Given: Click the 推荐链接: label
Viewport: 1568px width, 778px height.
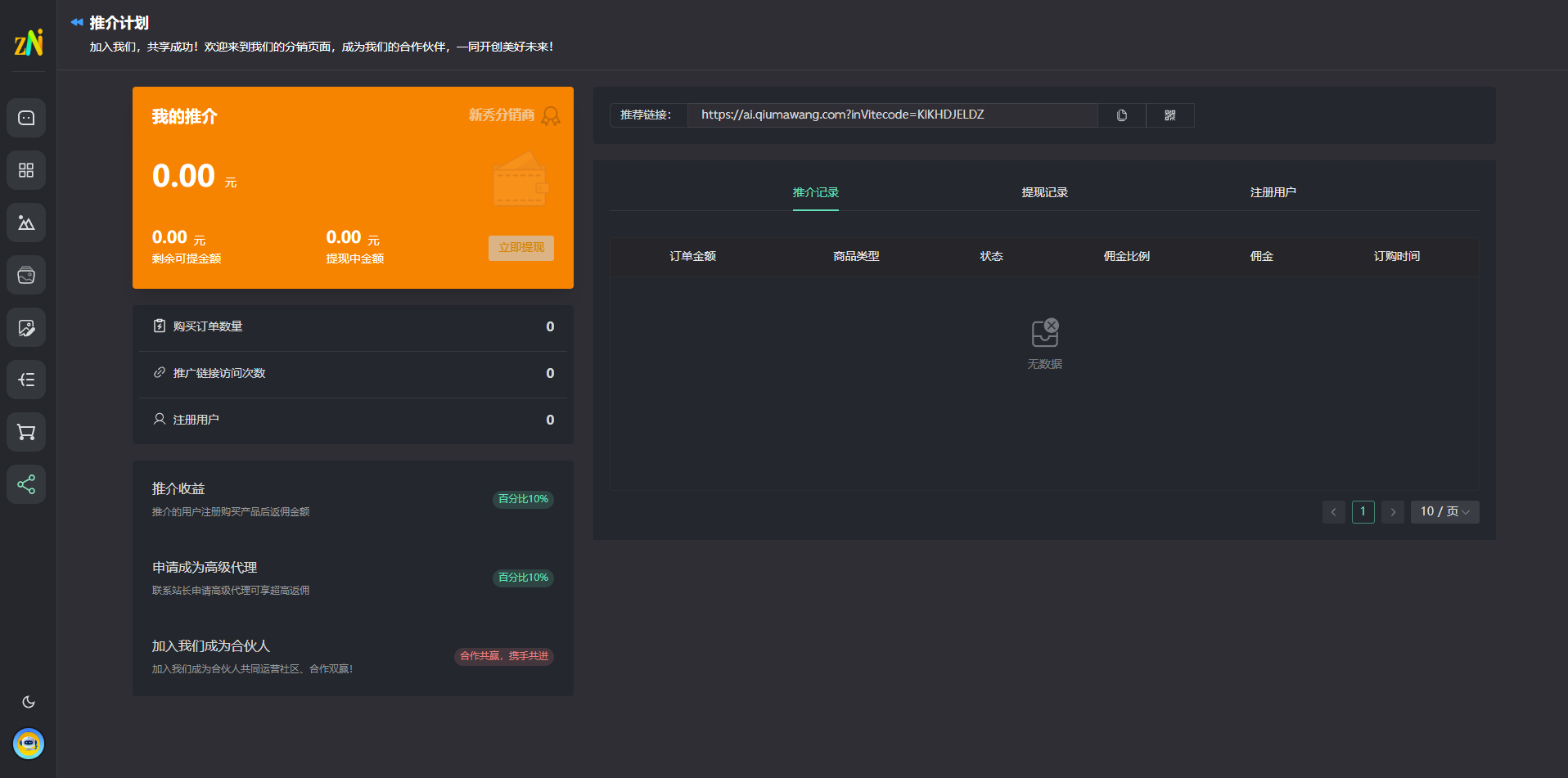Looking at the screenshot, I should [x=646, y=115].
